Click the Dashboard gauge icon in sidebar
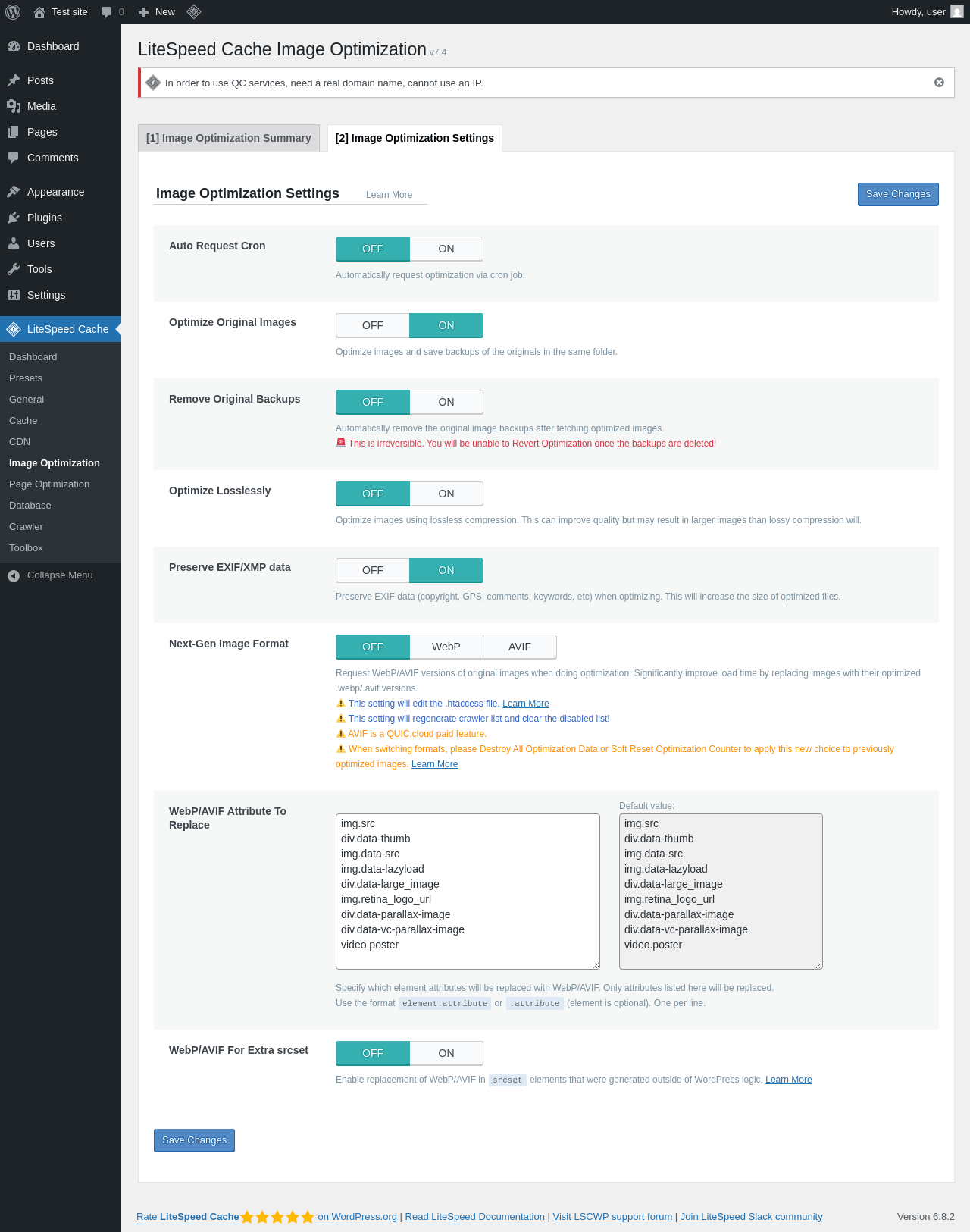 [x=14, y=46]
